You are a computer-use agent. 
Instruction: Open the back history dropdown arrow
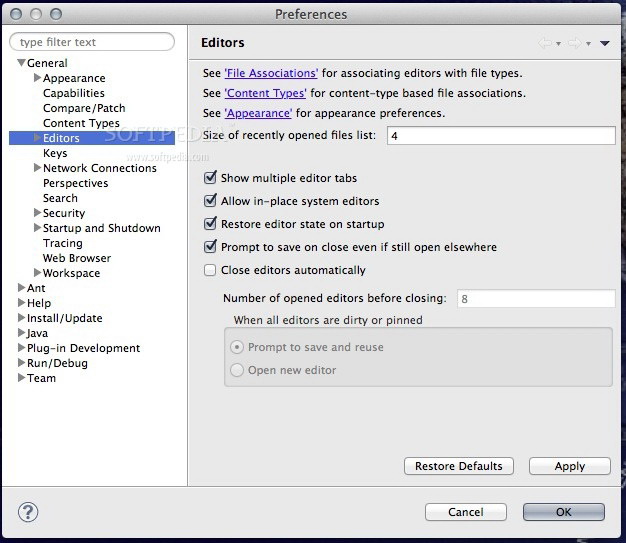pyautogui.click(x=558, y=44)
